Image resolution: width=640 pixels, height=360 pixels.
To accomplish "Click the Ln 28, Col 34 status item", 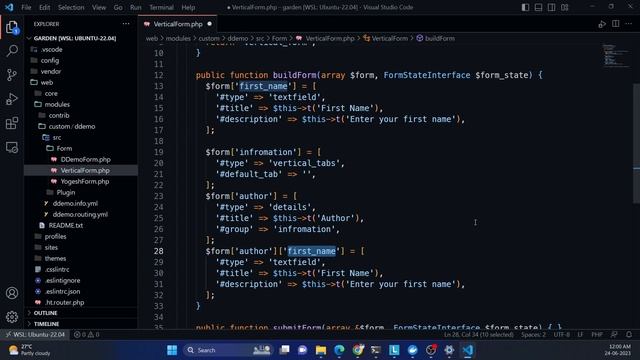I will [x=478, y=335].
